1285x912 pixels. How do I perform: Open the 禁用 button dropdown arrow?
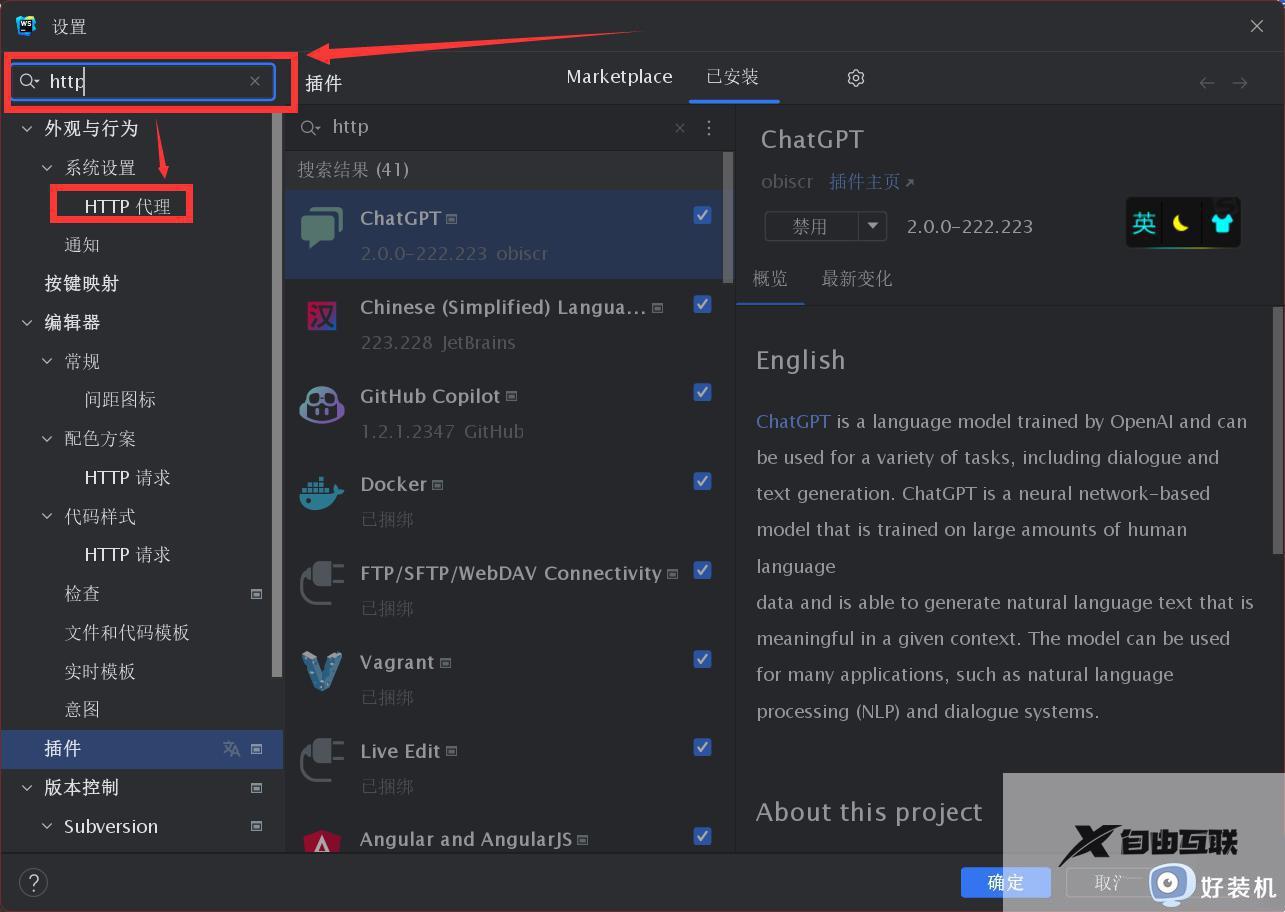(x=872, y=226)
